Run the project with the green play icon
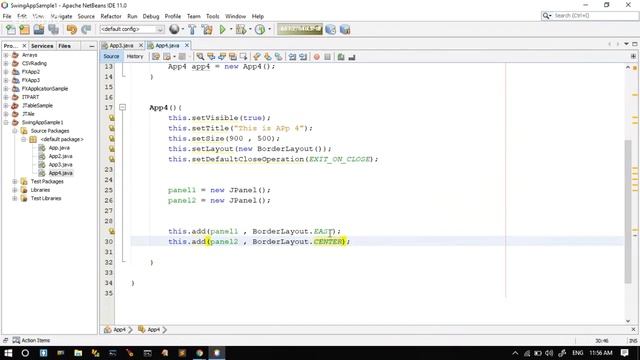This screenshot has height=360, width=640. [222, 29]
